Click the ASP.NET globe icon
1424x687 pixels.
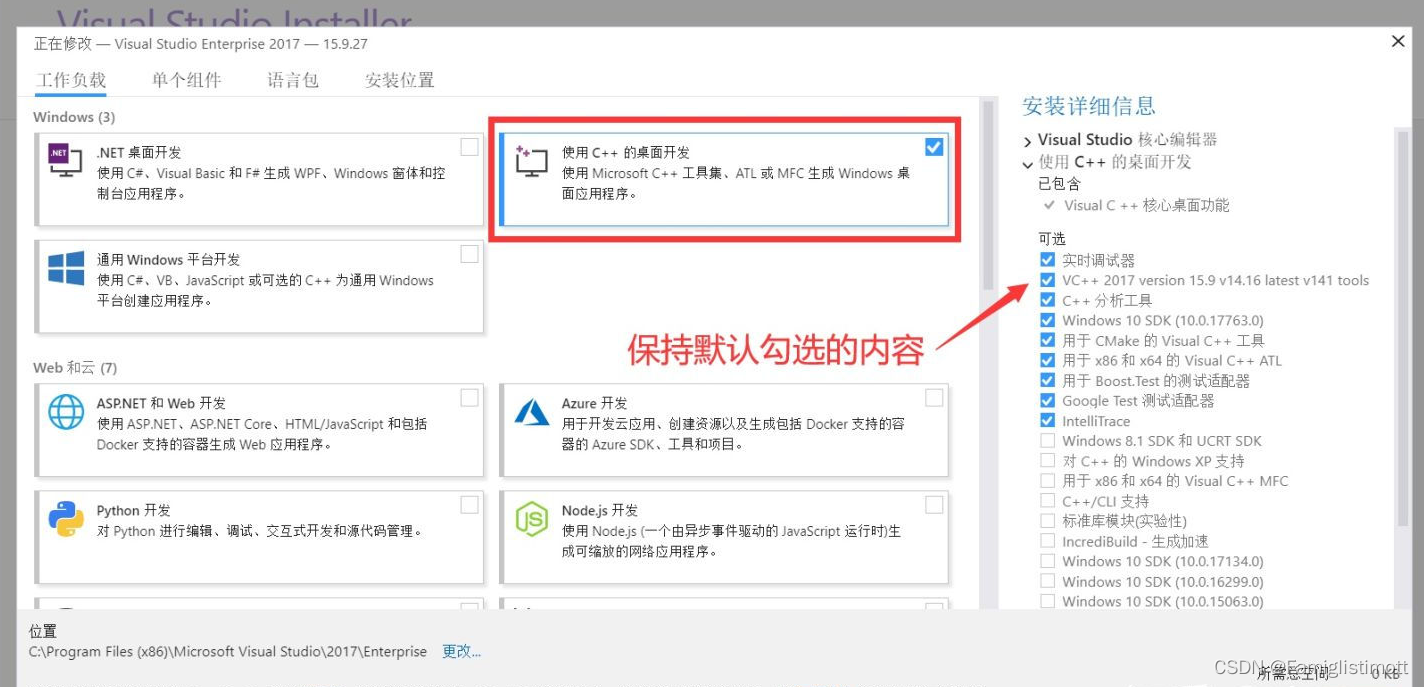(x=66, y=411)
